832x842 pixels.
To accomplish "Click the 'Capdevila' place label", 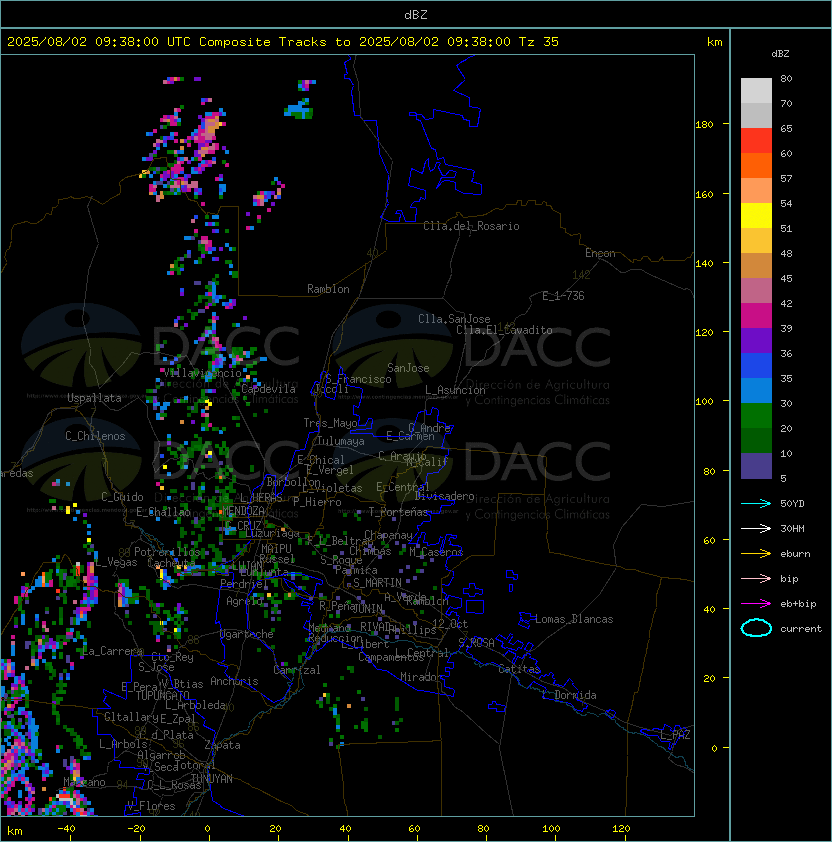I will tap(268, 389).
